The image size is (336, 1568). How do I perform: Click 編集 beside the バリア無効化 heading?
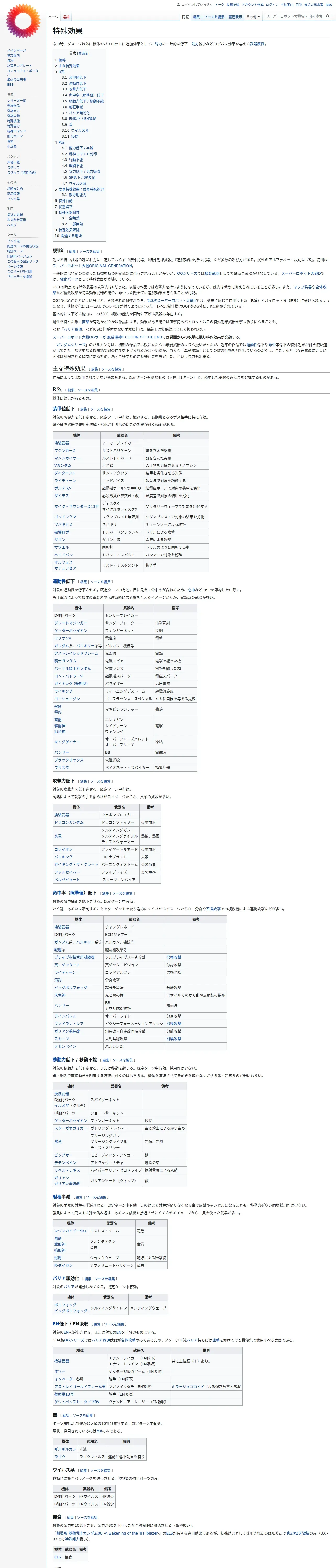tap(88, 1279)
